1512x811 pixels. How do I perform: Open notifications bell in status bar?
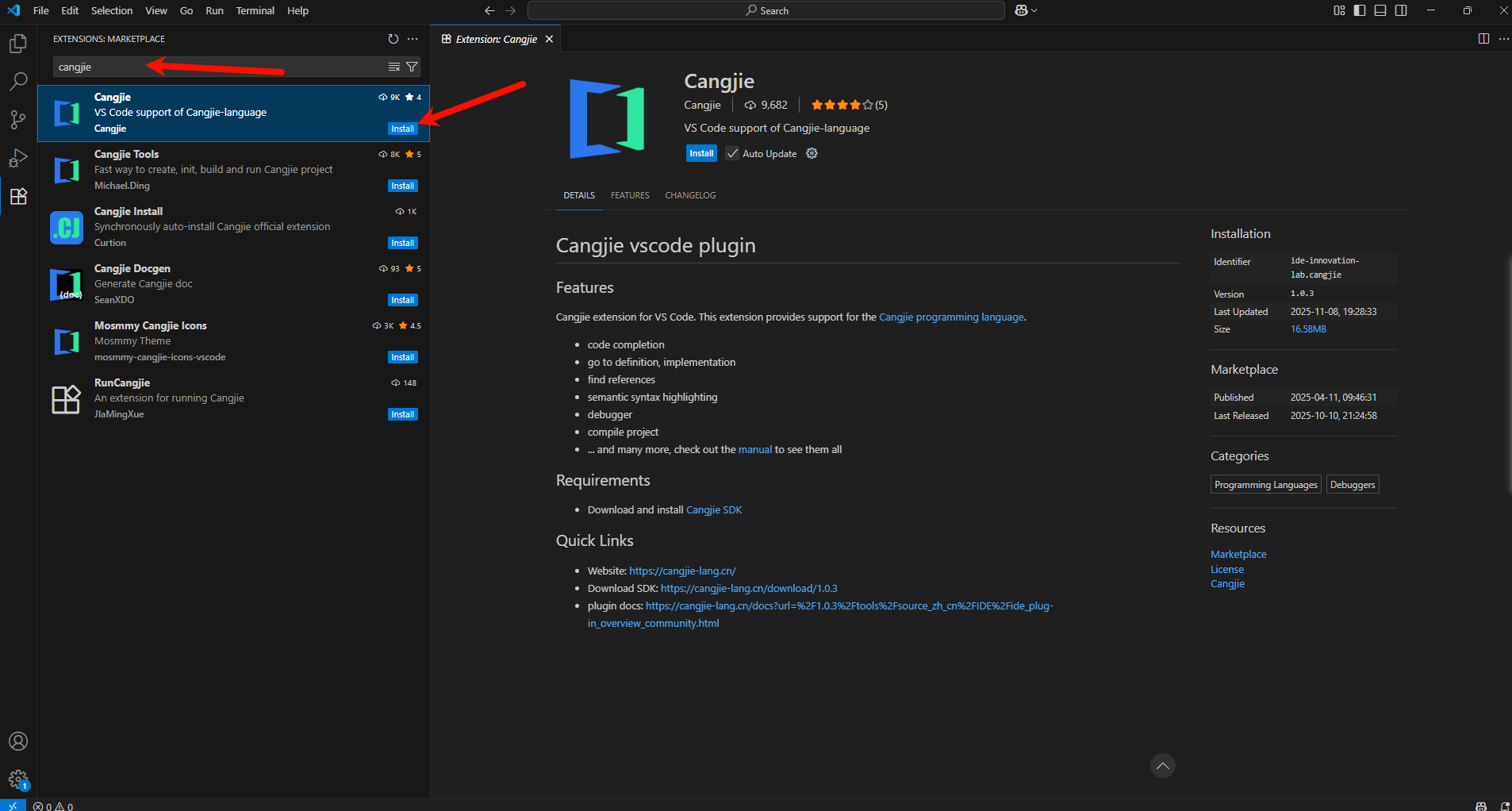click(1504, 805)
